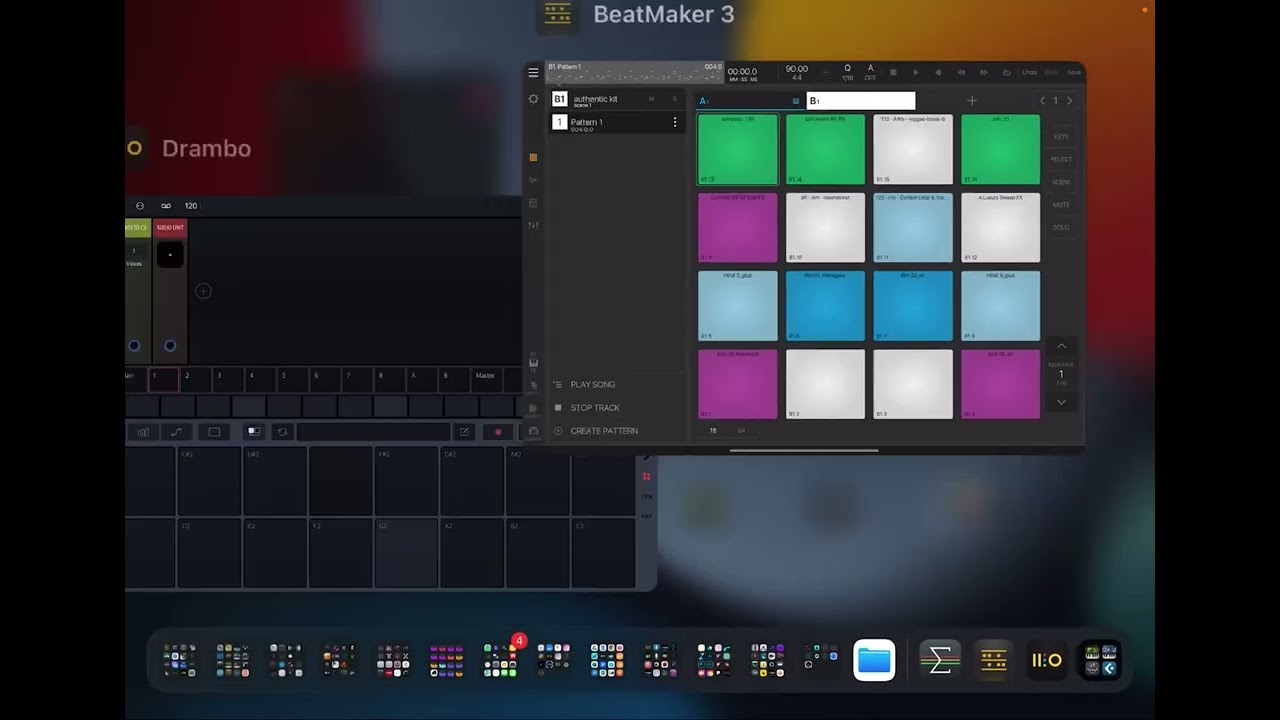The height and width of the screenshot is (720, 1280).
Task: Click the record button in Drambo
Action: click(x=498, y=432)
